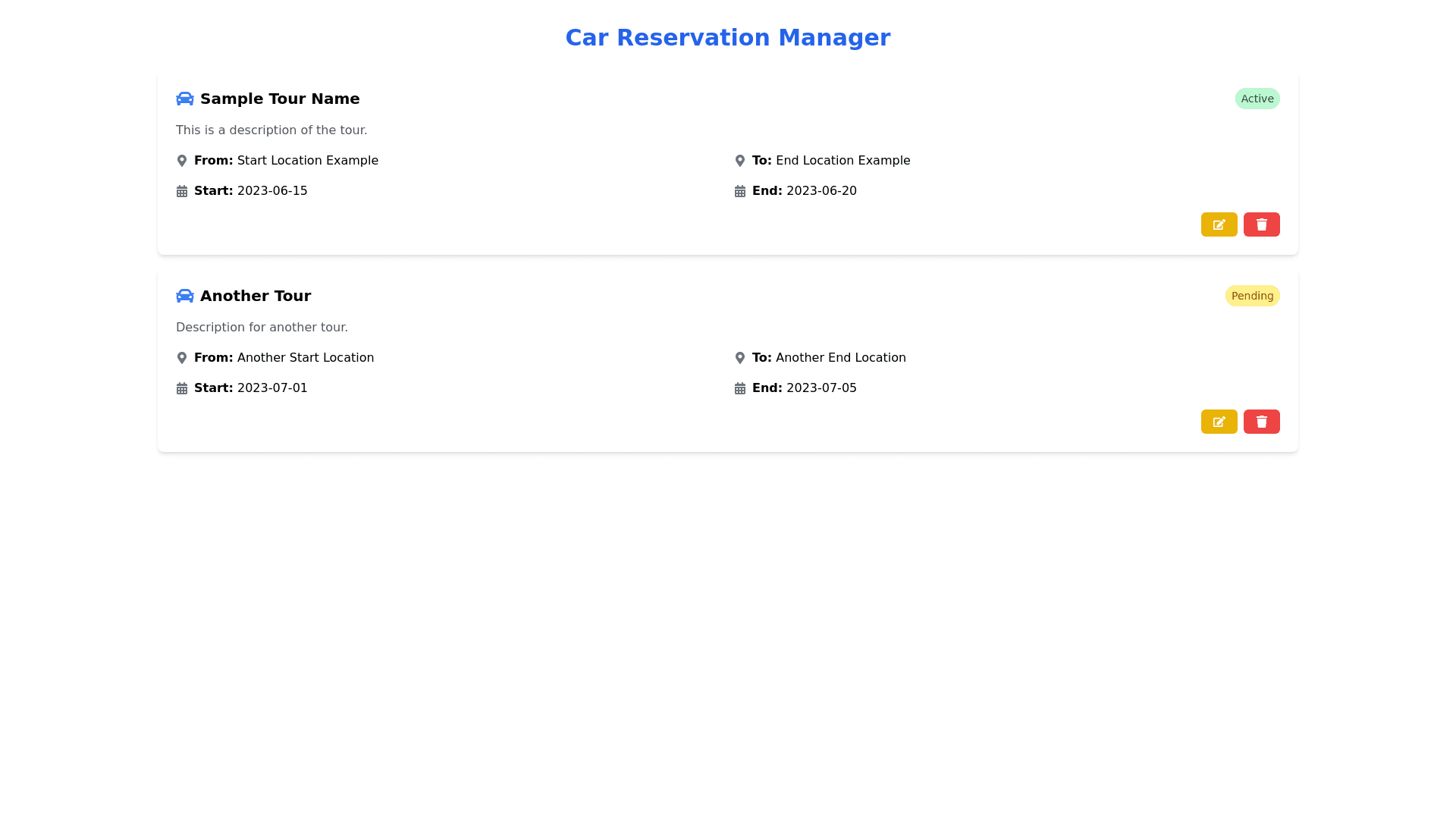Viewport: 1456px width, 819px height.
Task: Click car icon beside Another Tour
Action: 184,296
